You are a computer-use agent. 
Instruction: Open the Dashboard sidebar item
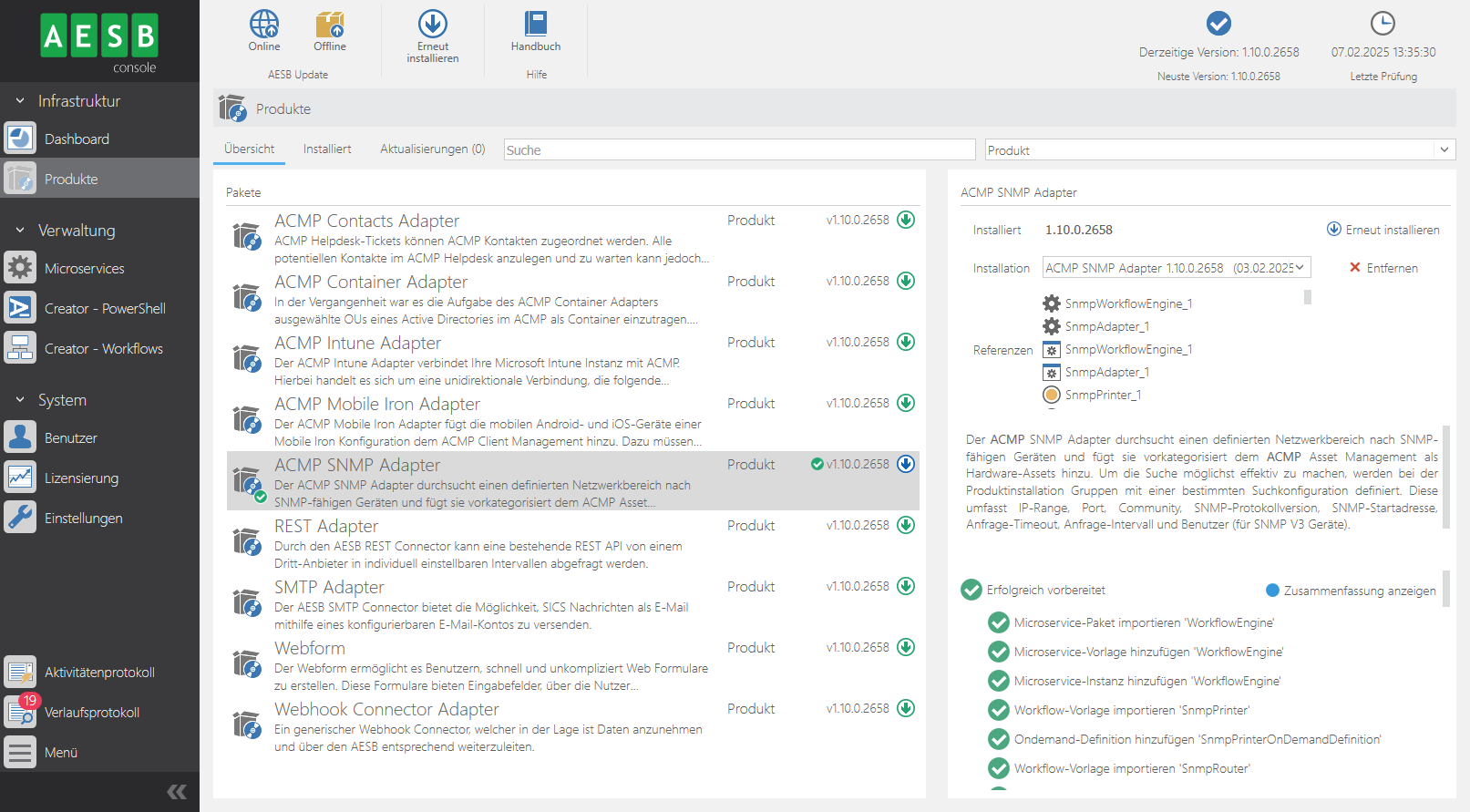[x=99, y=139]
